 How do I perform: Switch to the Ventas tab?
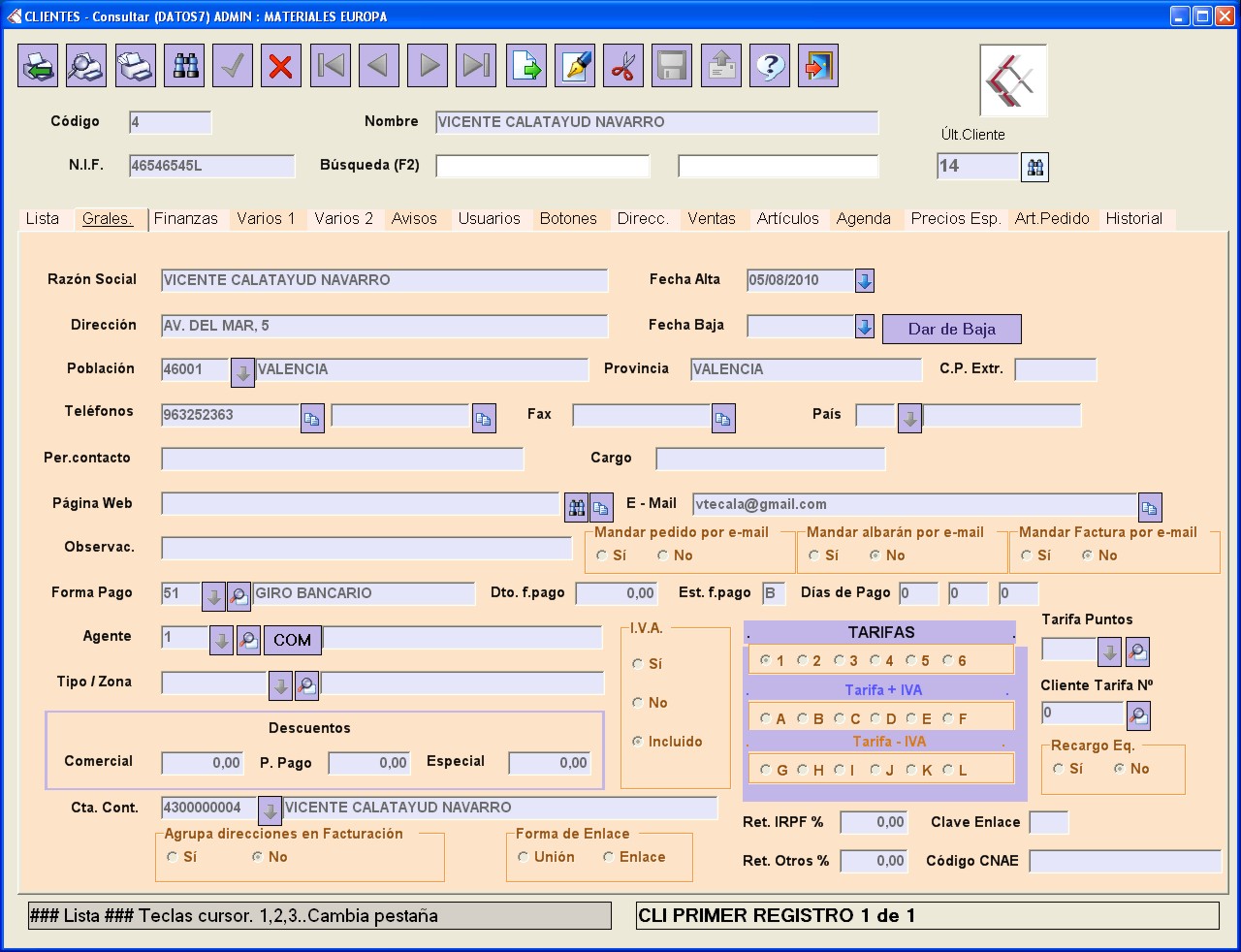click(x=712, y=219)
